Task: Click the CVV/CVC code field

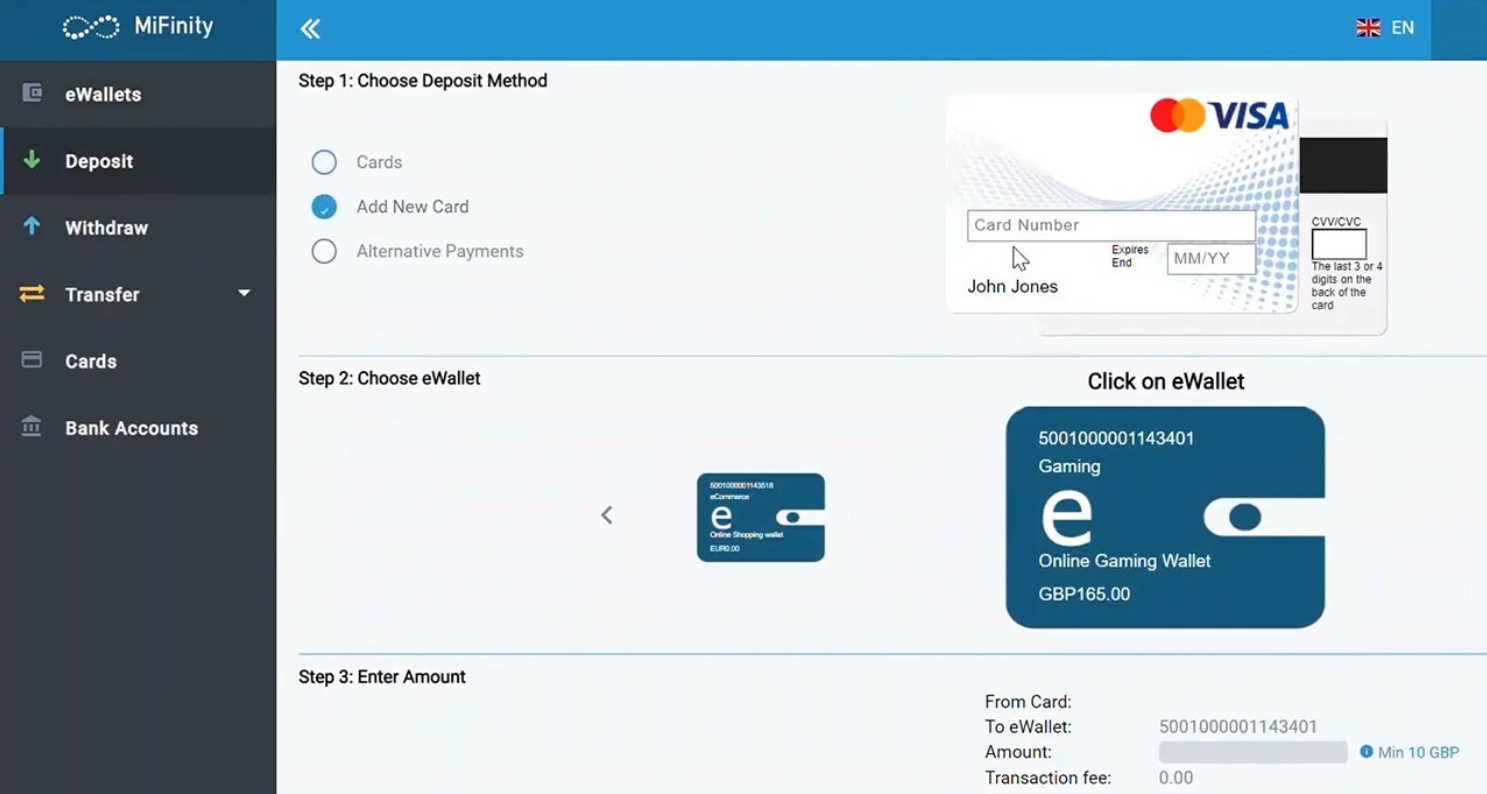Action: (1339, 244)
